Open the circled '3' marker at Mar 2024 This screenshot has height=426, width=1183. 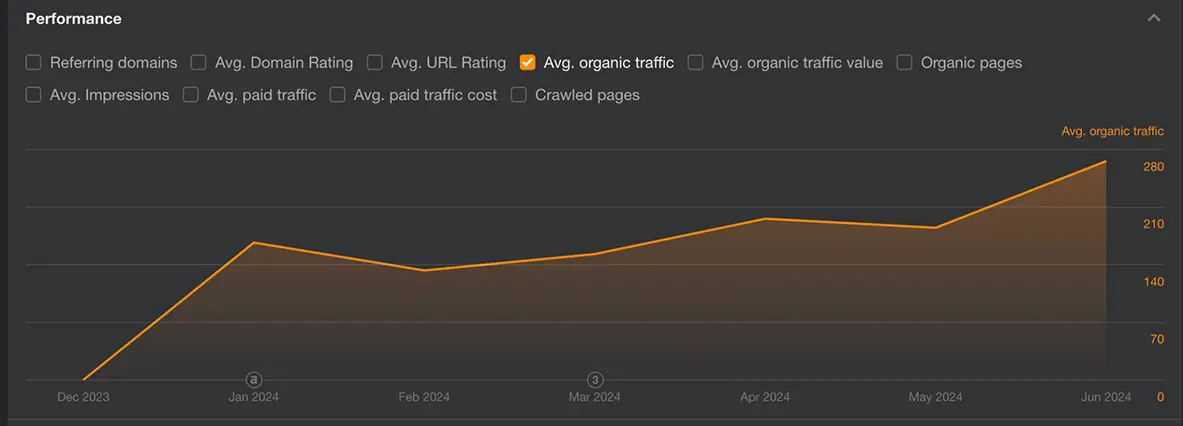pos(595,379)
